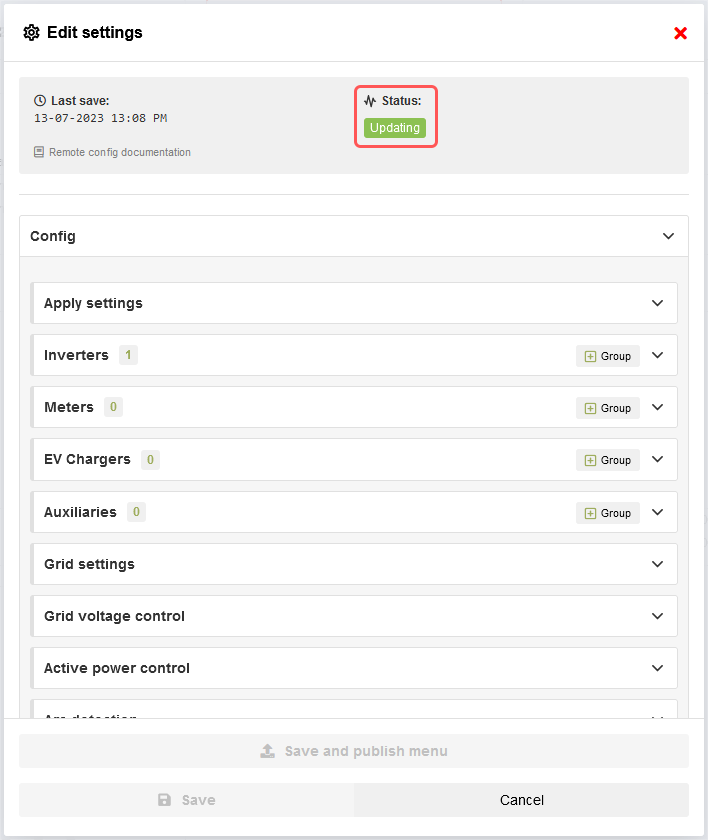Screen dimensions: 708x840
Task: Expand the EV Chargers section chevron
Action: pyautogui.click(x=657, y=460)
